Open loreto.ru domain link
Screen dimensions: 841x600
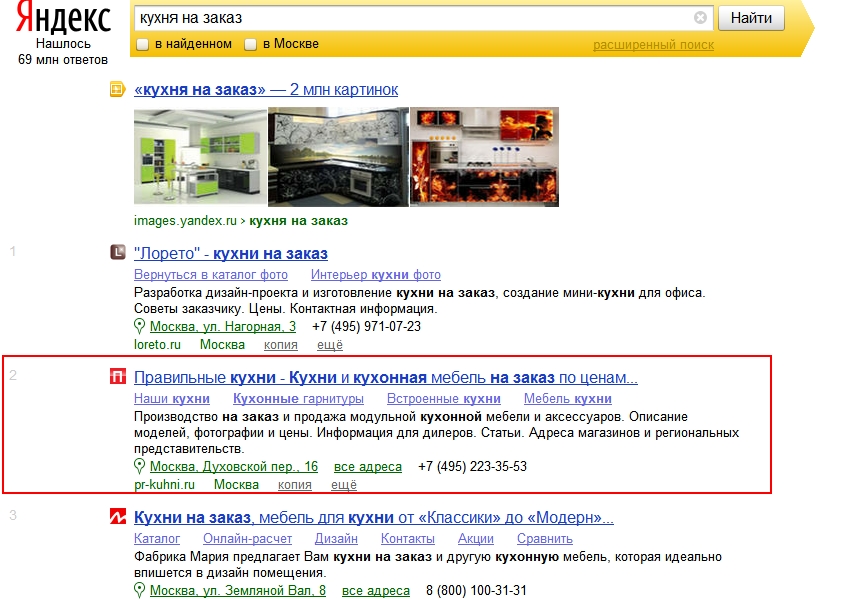(x=157, y=345)
